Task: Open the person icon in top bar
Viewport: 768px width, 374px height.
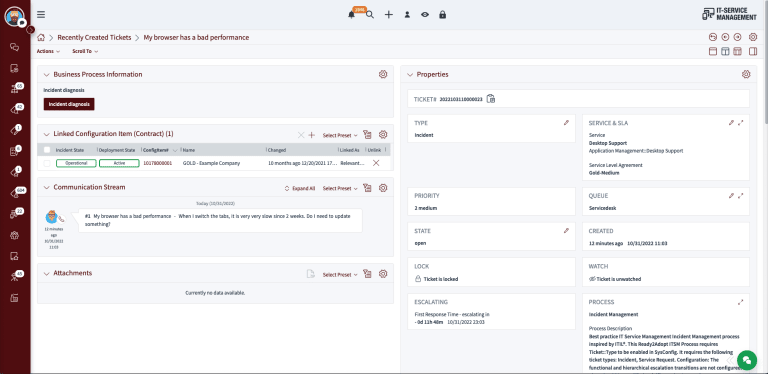Action: pyautogui.click(x=407, y=15)
